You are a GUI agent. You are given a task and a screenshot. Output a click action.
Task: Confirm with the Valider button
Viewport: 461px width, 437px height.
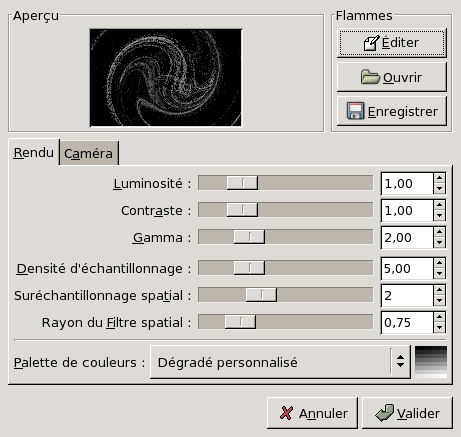tap(407, 413)
